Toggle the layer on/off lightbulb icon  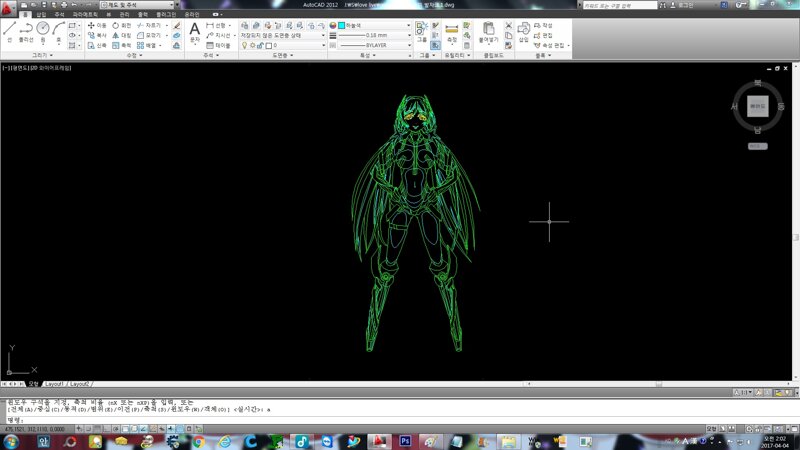pos(244,45)
